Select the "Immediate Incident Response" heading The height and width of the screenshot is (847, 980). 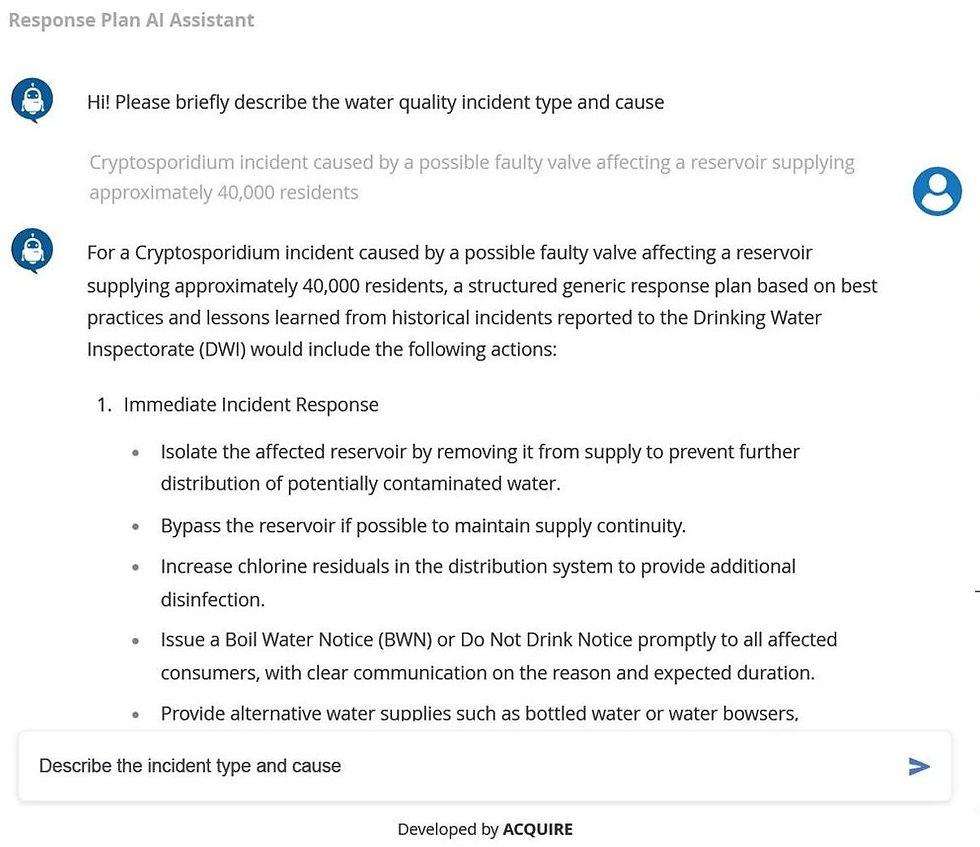[x=251, y=405]
